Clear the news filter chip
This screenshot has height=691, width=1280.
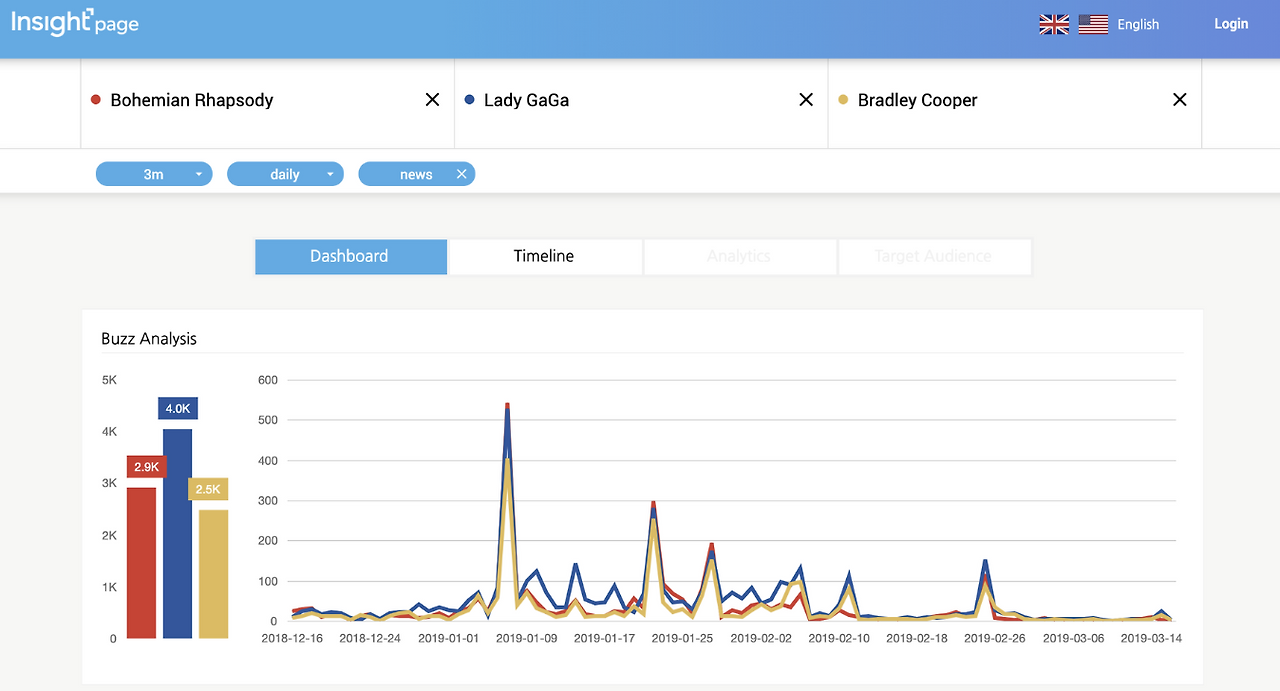tap(461, 174)
